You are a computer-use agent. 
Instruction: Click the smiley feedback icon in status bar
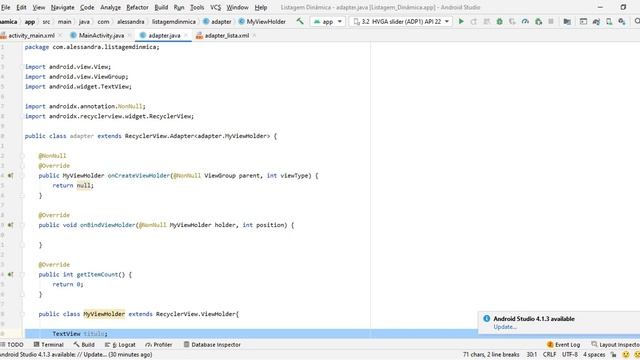(x=626, y=355)
